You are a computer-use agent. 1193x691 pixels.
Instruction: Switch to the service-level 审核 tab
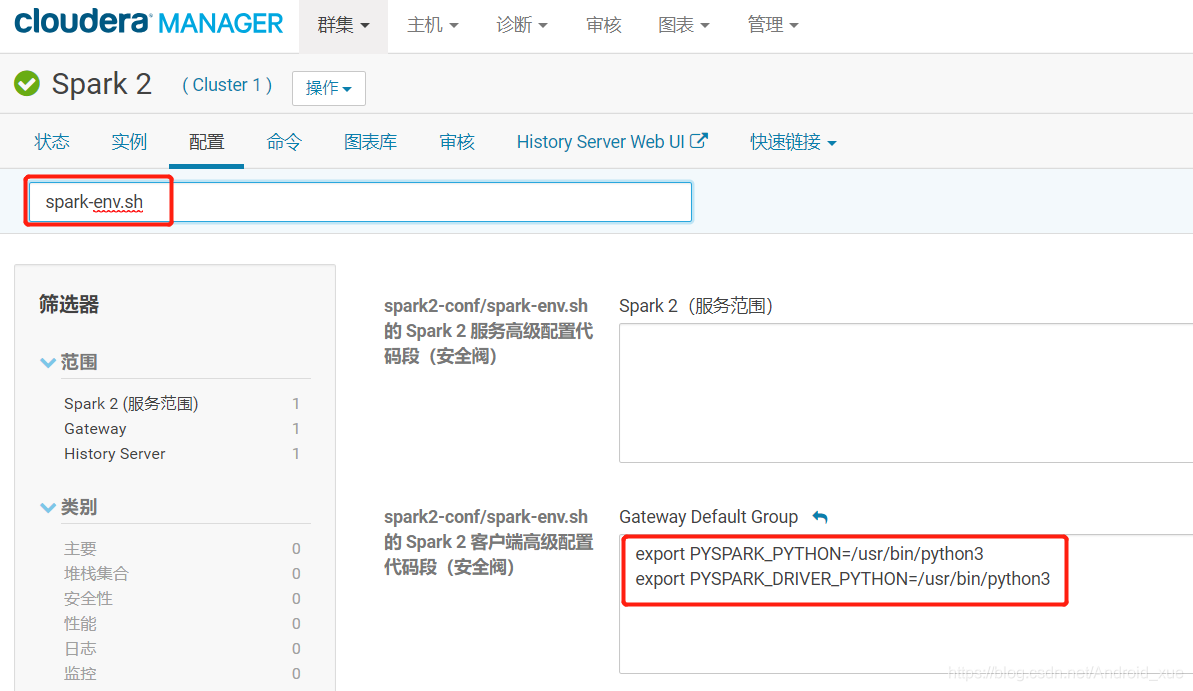pyautogui.click(x=457, y=142)
